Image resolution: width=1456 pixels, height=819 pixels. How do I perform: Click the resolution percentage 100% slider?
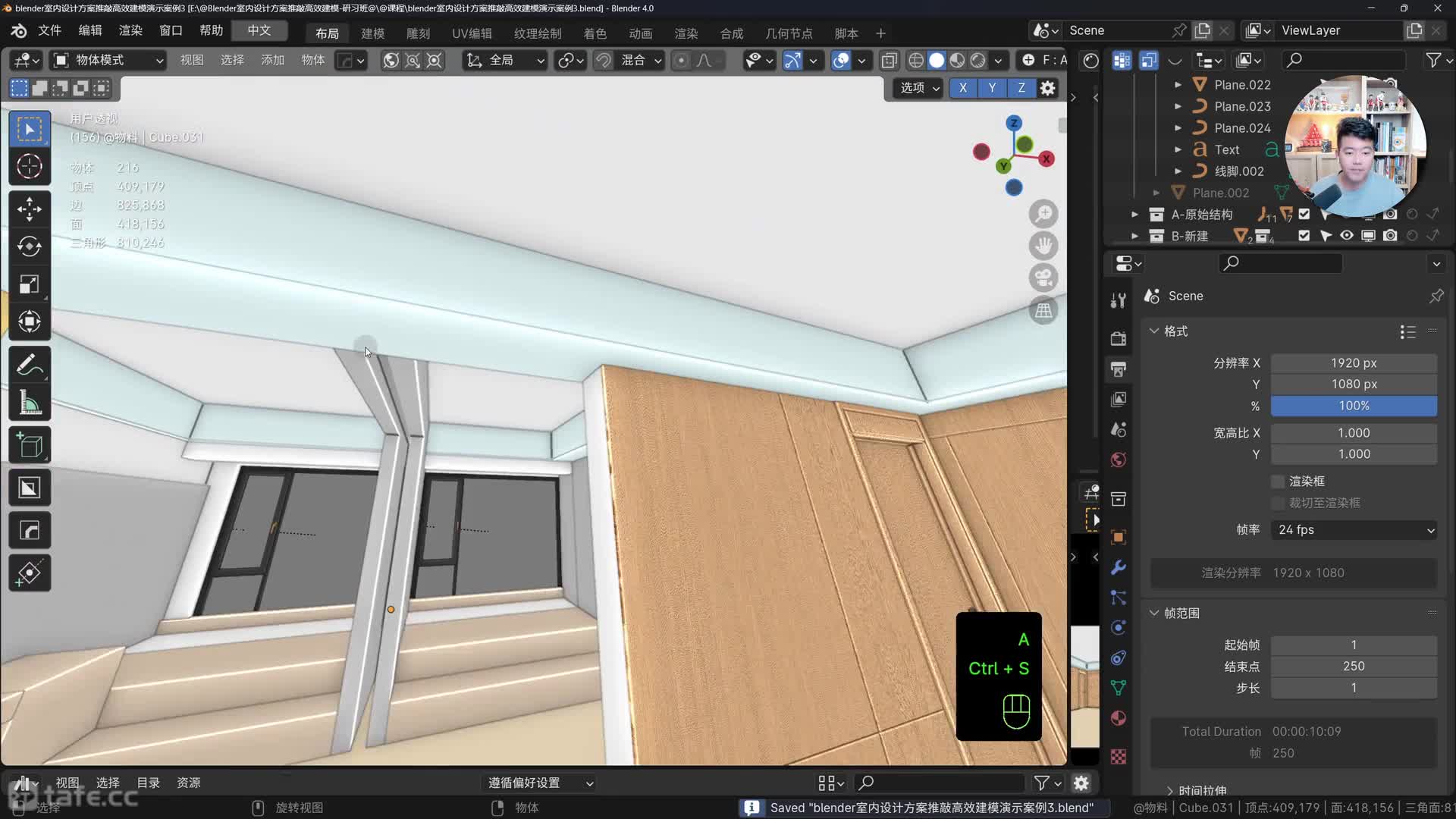tap(1354, 406)
